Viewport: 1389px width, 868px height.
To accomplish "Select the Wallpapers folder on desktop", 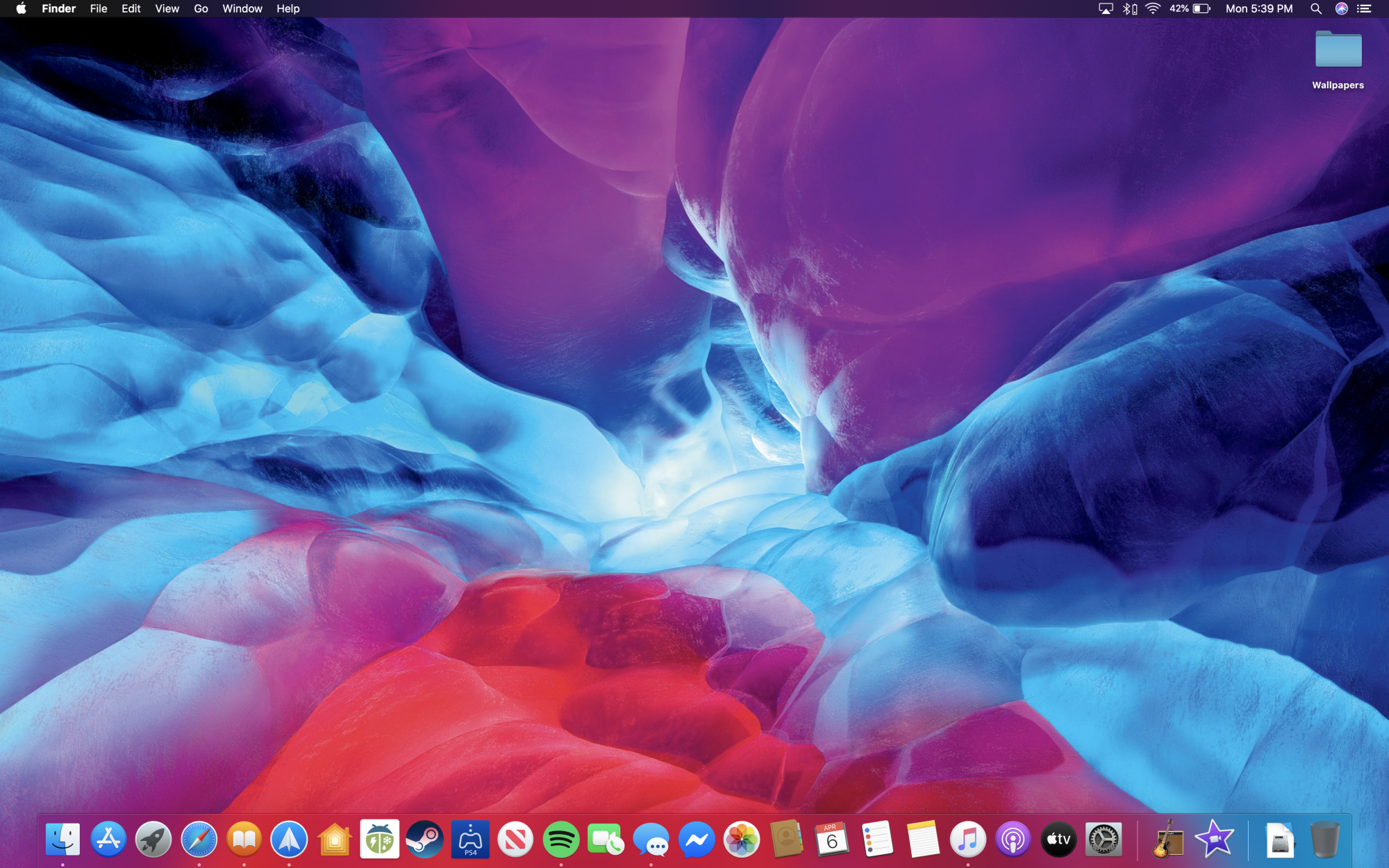I will coord(1338,60).
